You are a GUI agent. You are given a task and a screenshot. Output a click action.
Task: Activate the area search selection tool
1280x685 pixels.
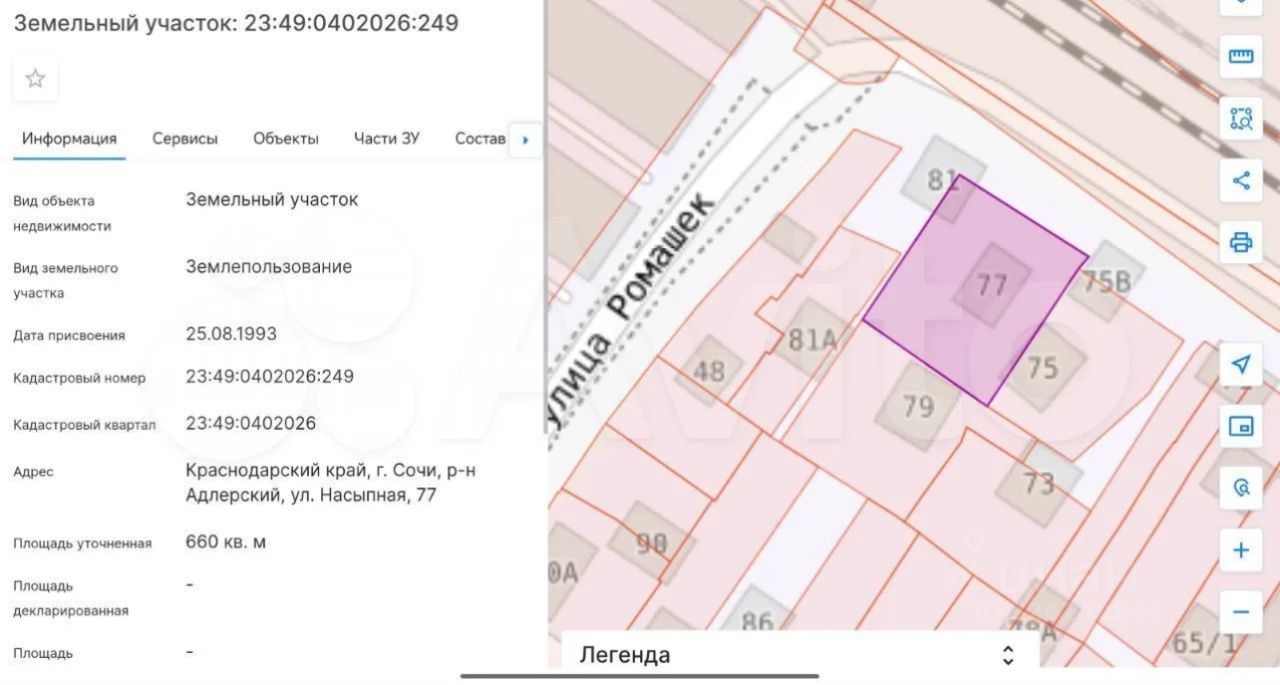tap(1241, 119)
